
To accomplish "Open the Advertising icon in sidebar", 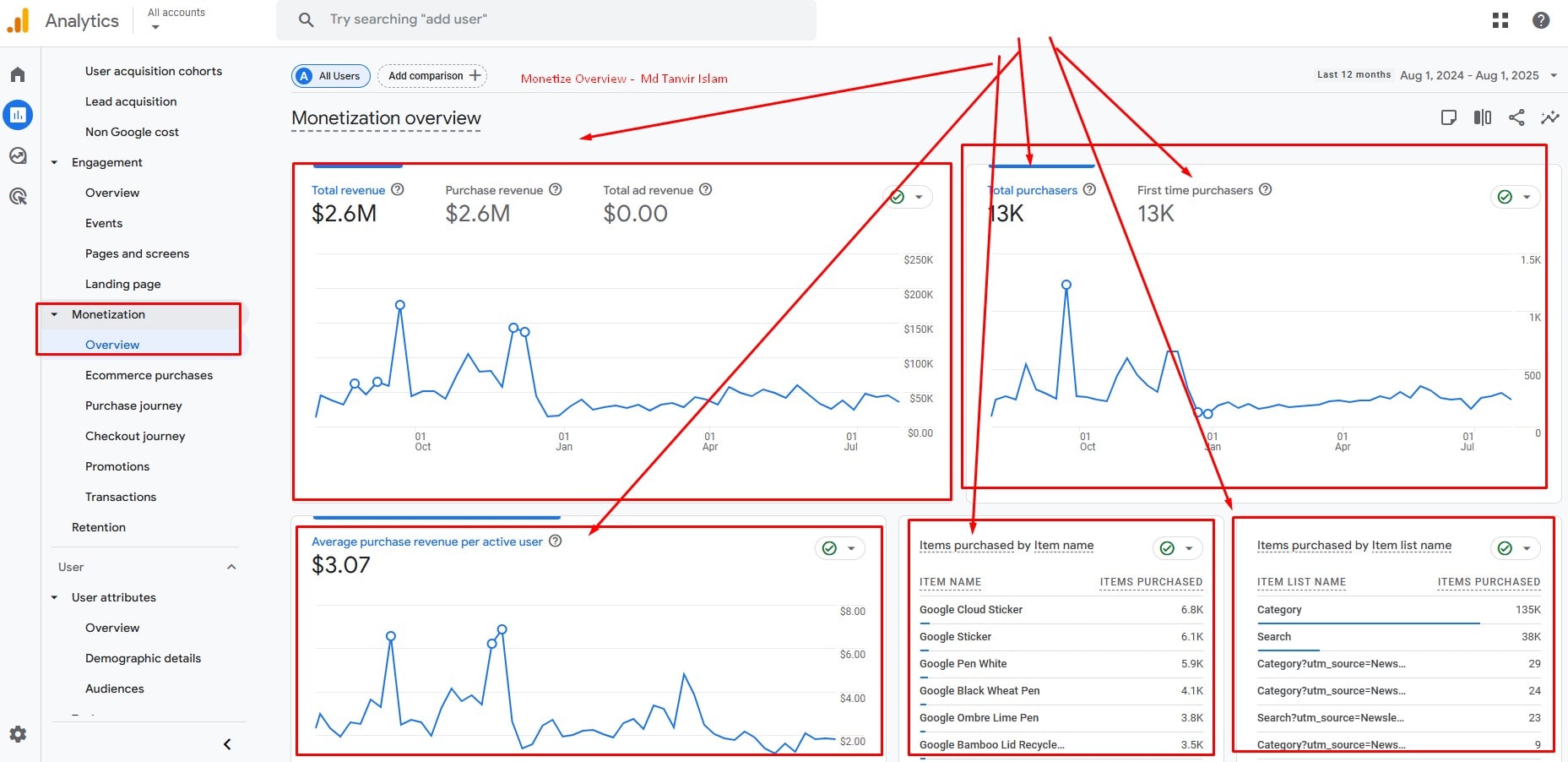I will pos(18,197).
